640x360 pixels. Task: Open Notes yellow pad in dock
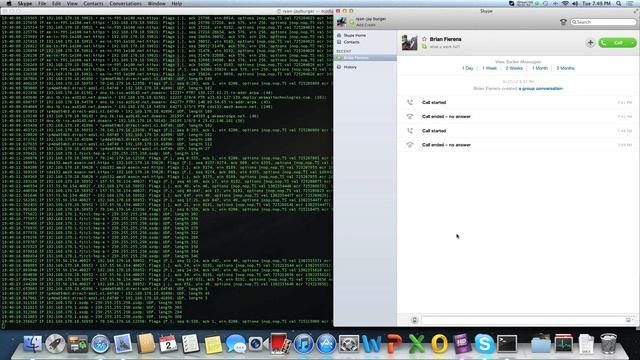click(x=213, y=344)
